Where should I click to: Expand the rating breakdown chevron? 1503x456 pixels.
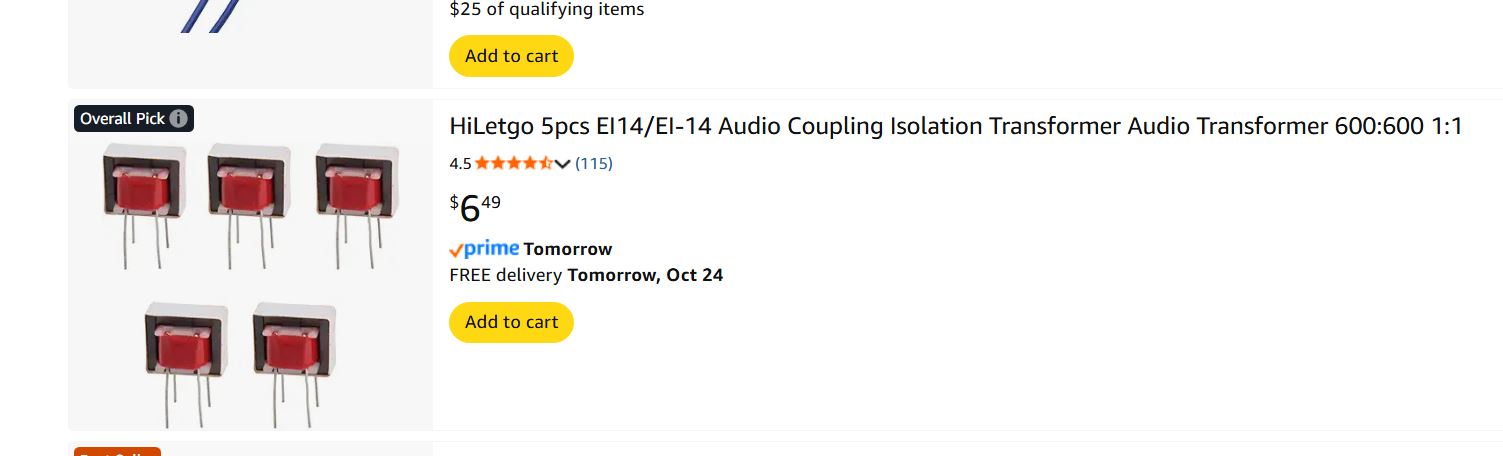pos(563,164)
